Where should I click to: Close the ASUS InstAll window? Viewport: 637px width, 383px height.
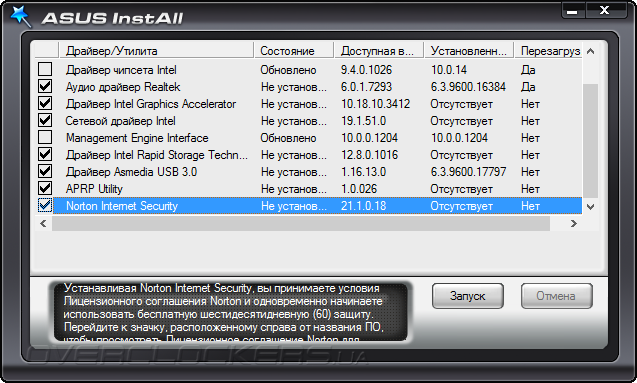click(x=605, y=10)
